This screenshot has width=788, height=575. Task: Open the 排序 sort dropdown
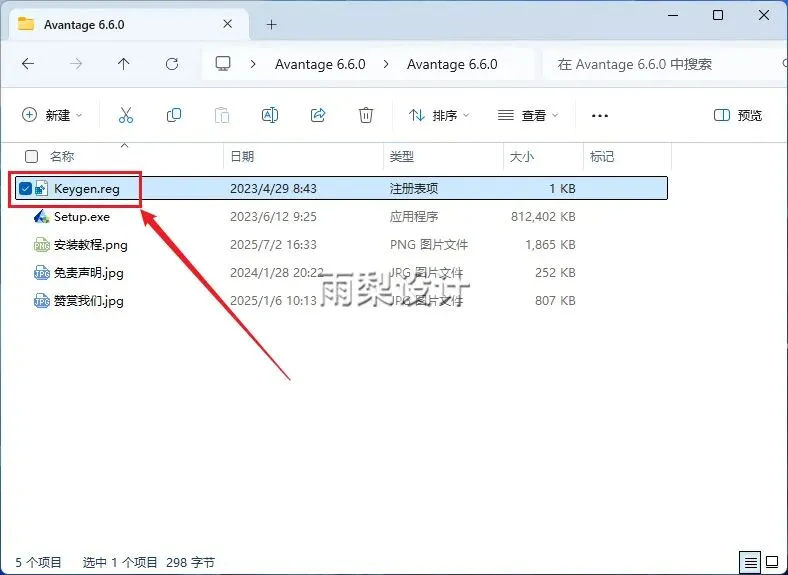pos(439,115)
